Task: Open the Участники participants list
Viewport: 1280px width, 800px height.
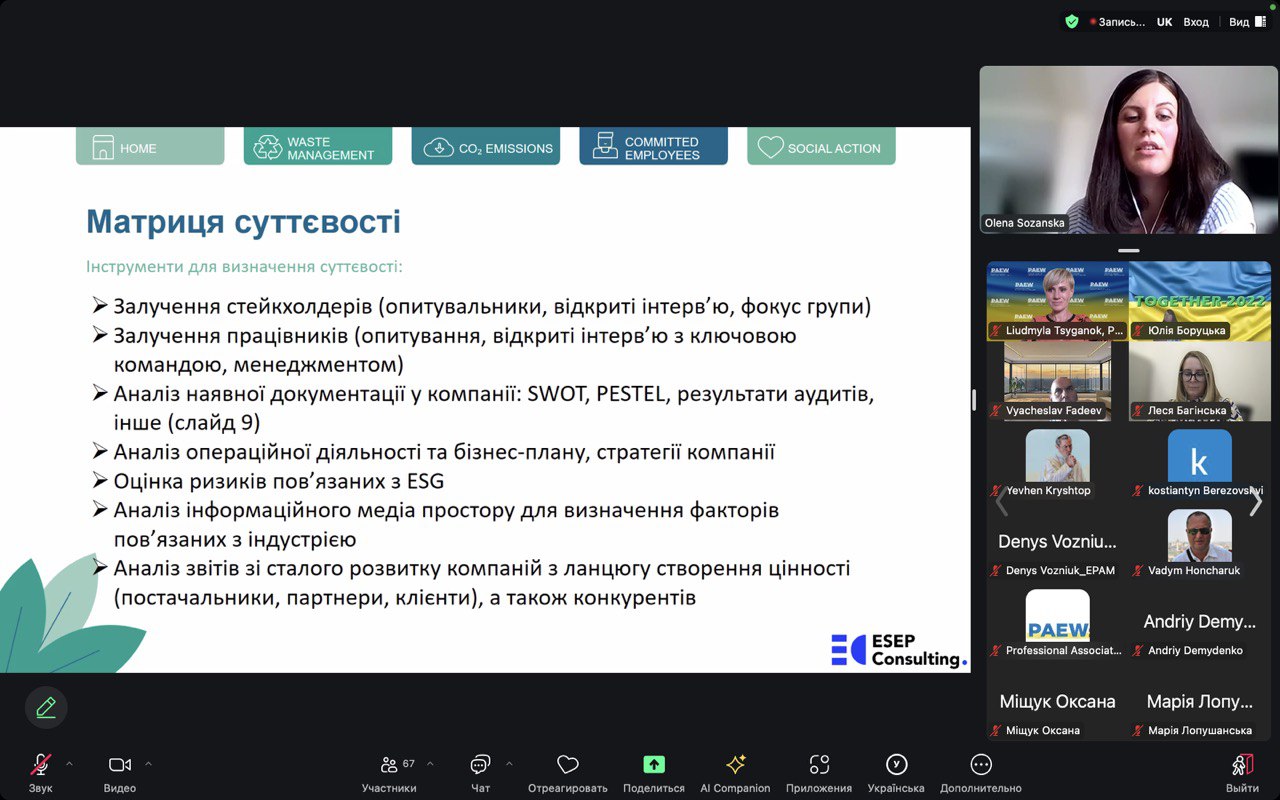Action: pyautogui.click(x=389, y=765)
